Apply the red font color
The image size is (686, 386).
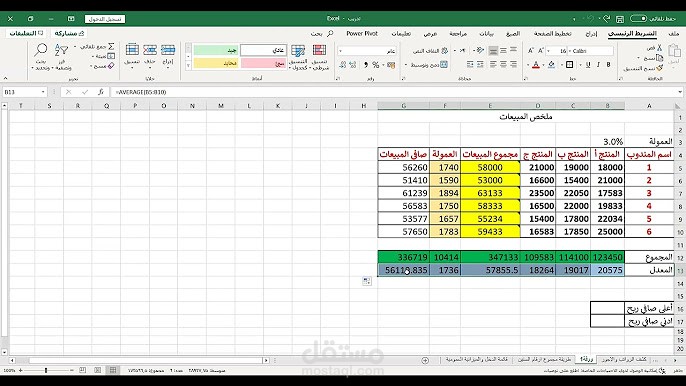pos(536,65)
